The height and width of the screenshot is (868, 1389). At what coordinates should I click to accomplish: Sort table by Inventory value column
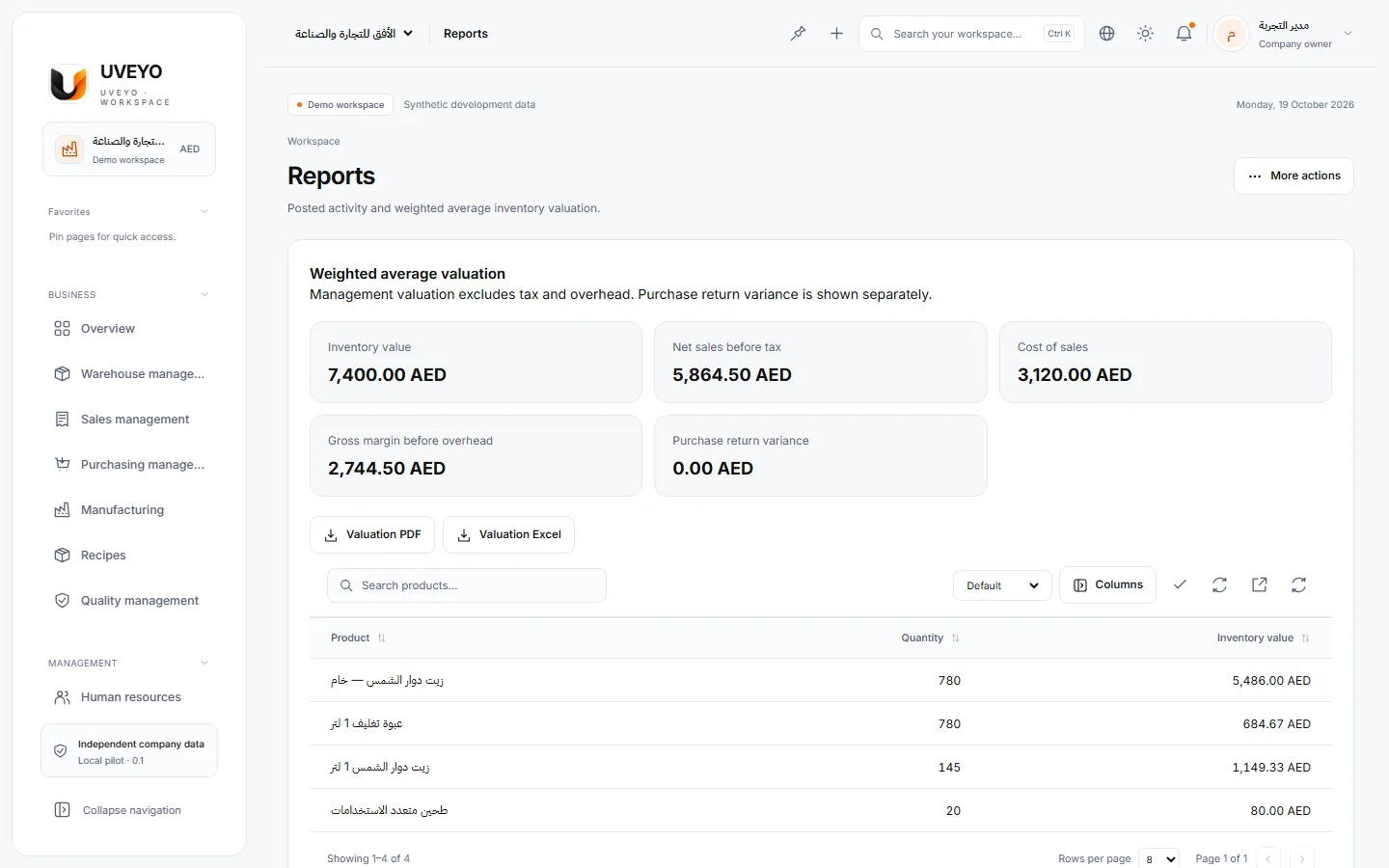click(1263, 638)
